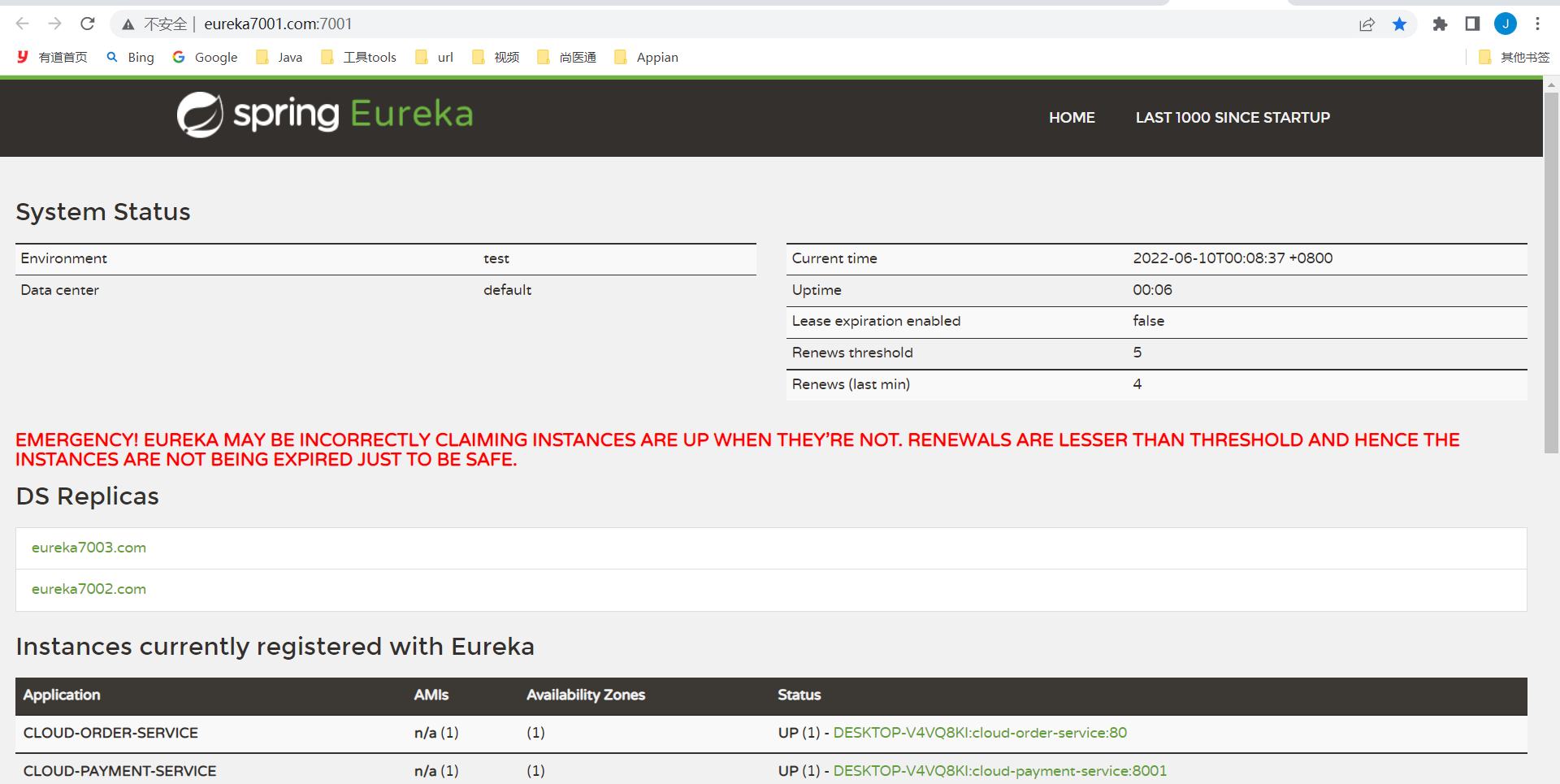The height and width of the screenshot is (784, 1560).
Task: Click the CLOUD-ORDER-SERVICE application cell
Action: tap(110, 733)
